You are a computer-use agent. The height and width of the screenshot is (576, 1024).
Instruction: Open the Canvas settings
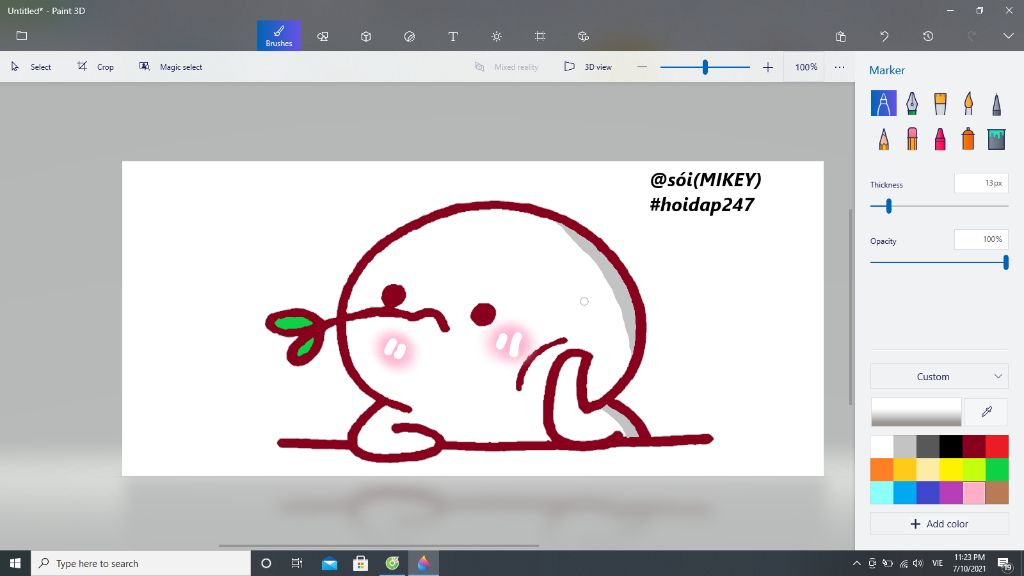point(539,35)
